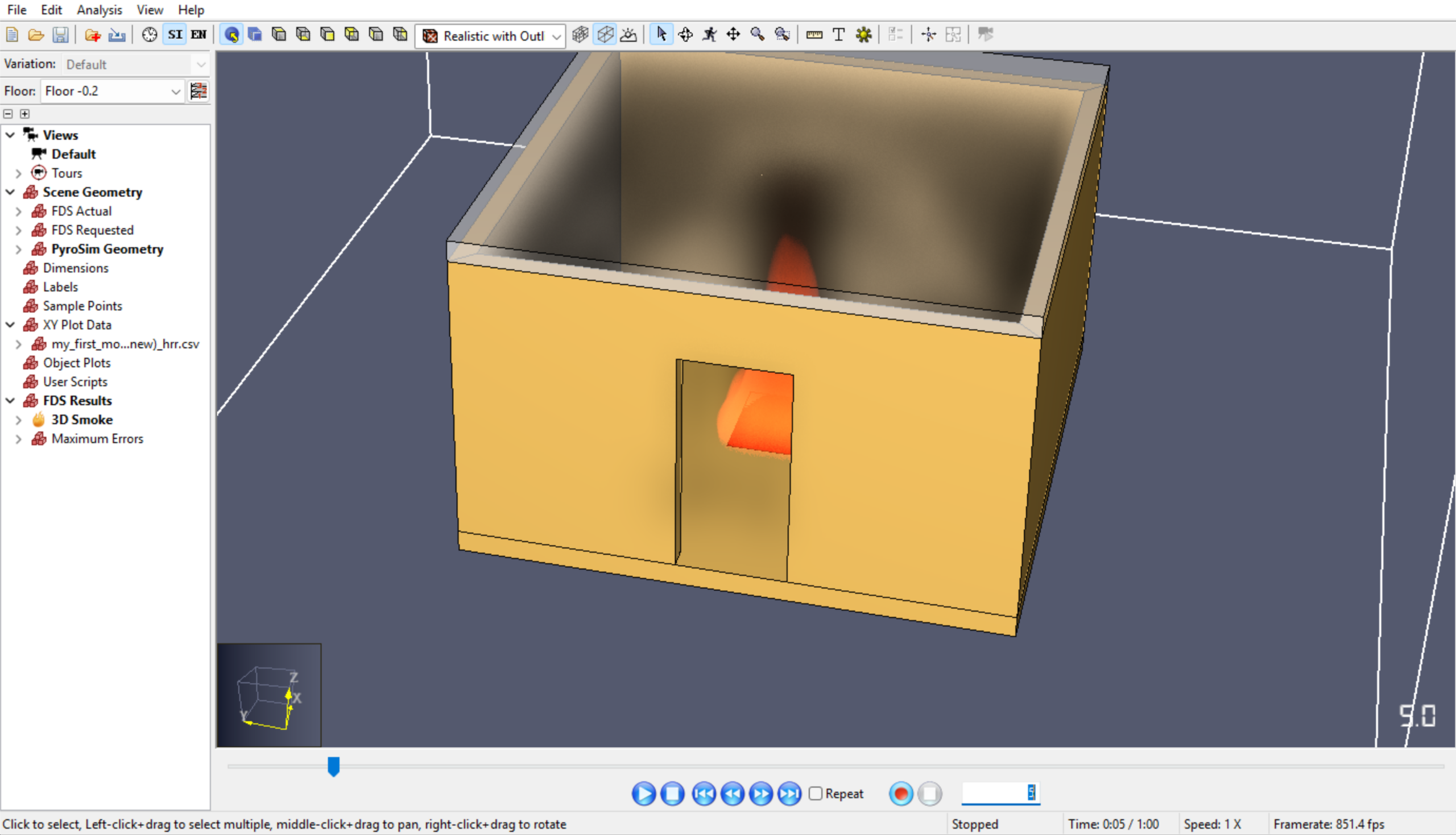1456x835 pixels.
Task: Jump to the start of timeline
Action: point(704,794)
